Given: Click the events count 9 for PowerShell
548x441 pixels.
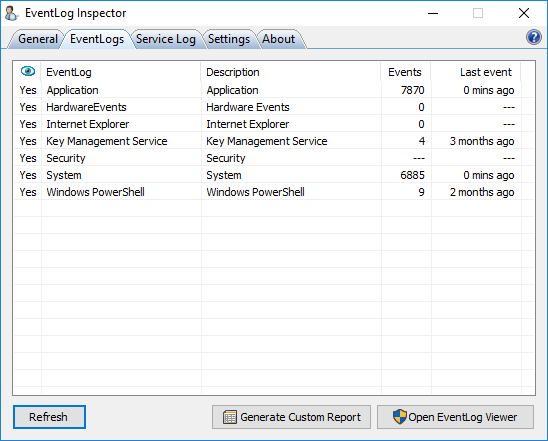Looking at the screenshot, I should 421,192.
